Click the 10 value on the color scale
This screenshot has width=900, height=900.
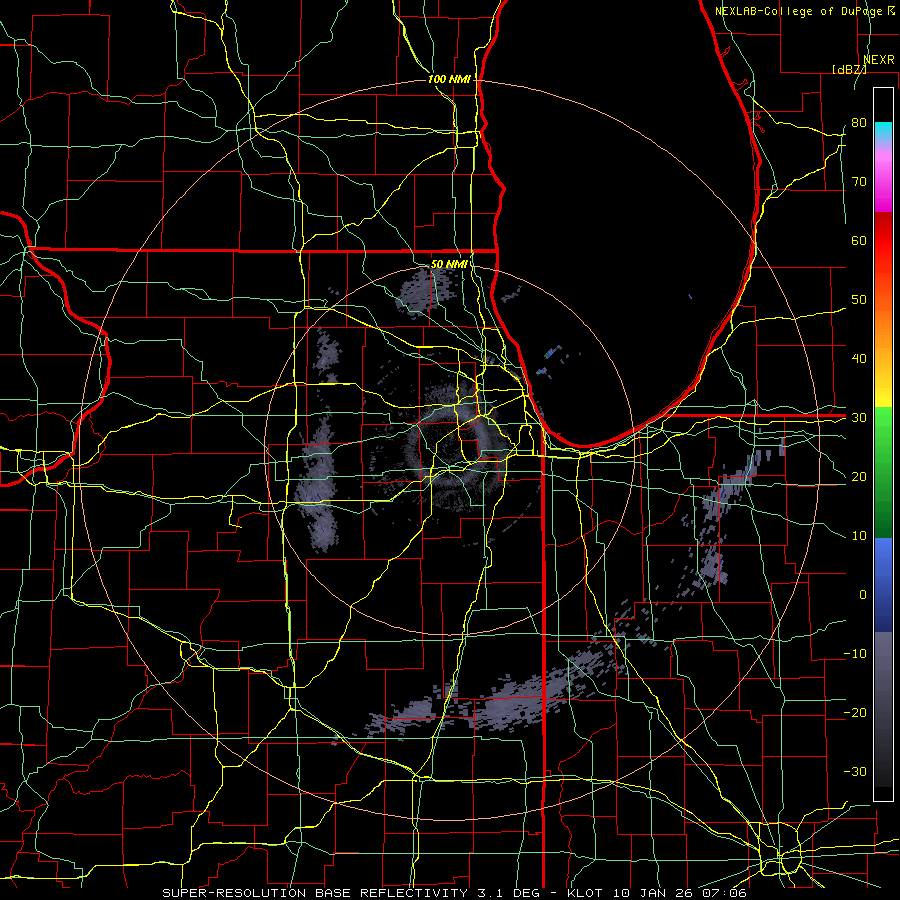click(x=859, y=536)
